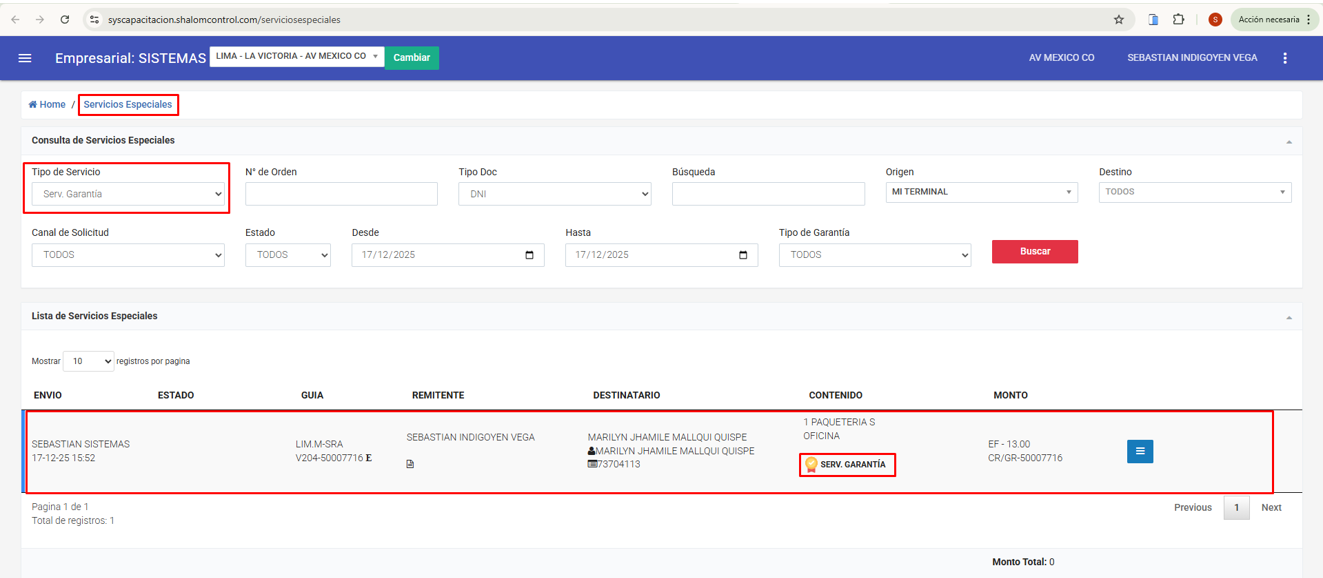
Task: Click the document icon under remitente
Action: (x=410, y=464)
